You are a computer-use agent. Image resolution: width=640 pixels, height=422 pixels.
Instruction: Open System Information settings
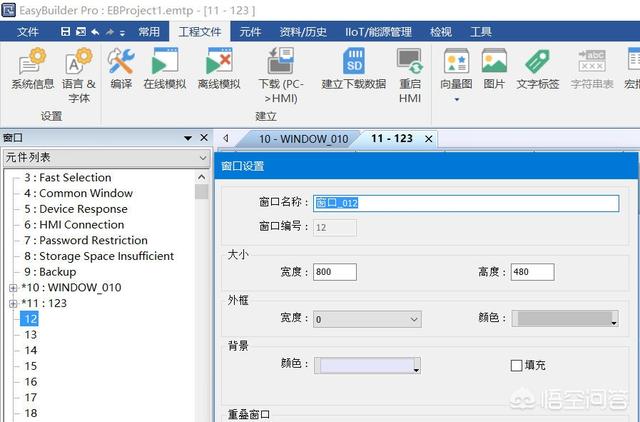point(32,69)
